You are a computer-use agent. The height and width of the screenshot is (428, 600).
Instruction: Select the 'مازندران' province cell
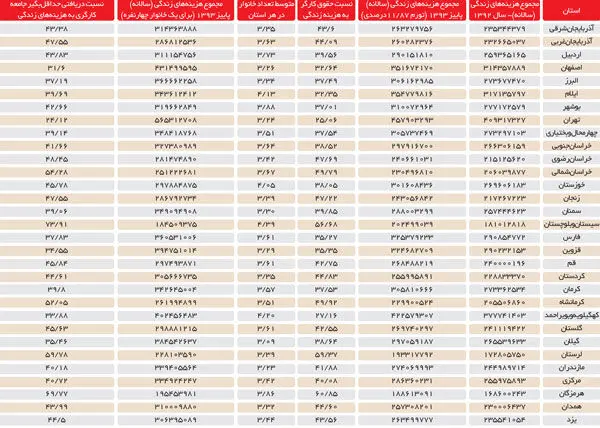coord(571,368)
